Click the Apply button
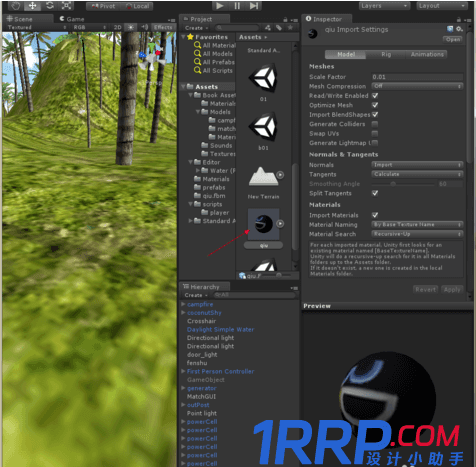 [x=452, y=290]
